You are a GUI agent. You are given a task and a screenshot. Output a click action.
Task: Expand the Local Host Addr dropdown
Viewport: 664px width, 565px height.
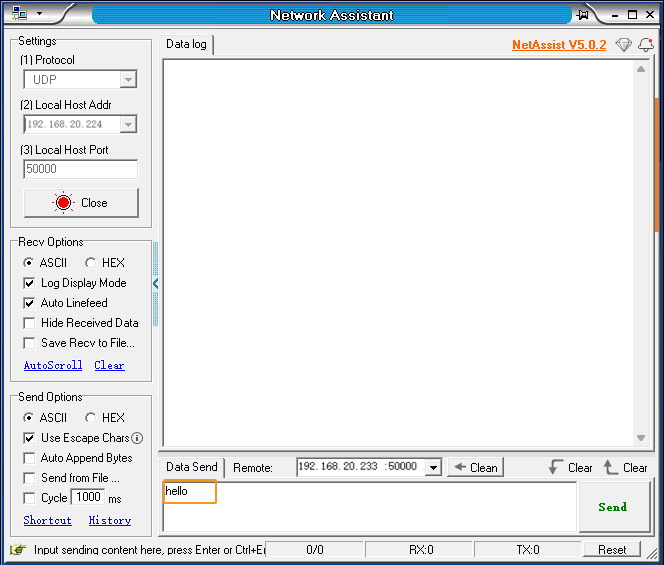pos(127,125)
